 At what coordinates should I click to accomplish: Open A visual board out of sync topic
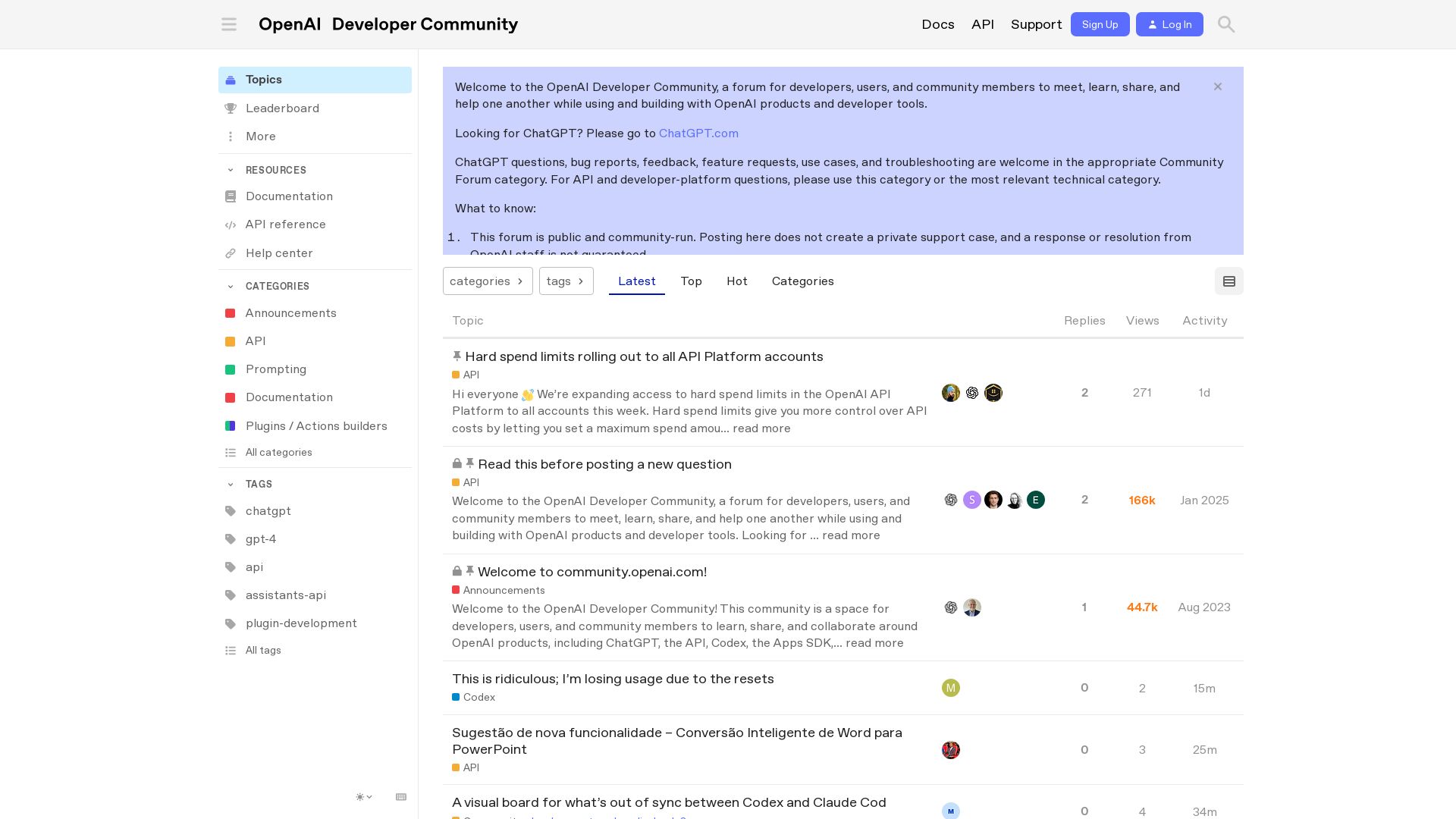click(x=669, y=802)
